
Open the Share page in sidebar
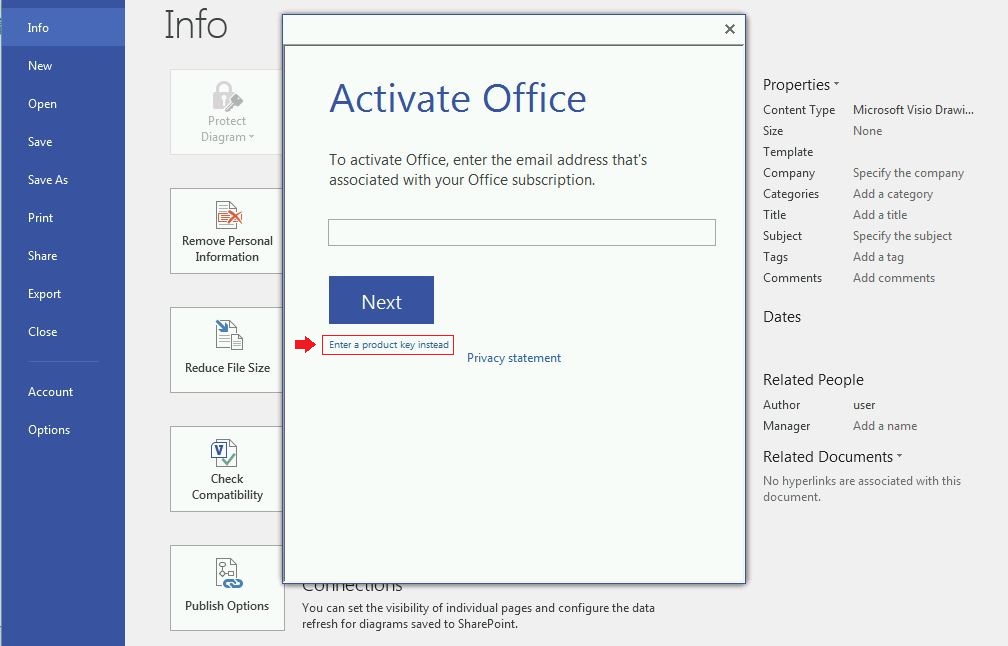coord(62,255)
